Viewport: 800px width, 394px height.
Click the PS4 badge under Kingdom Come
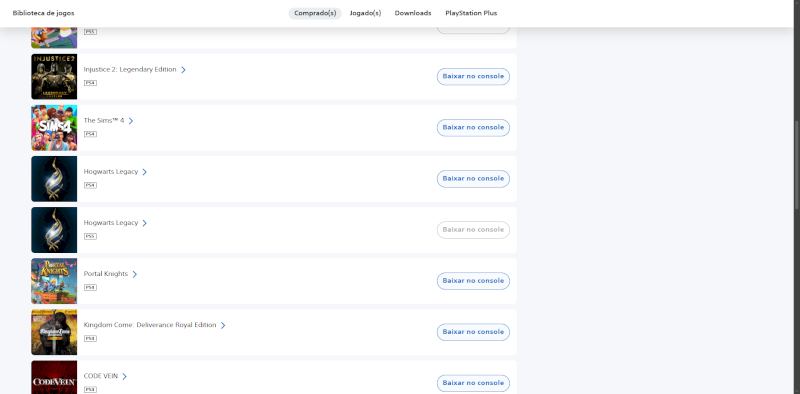point(90,338)
